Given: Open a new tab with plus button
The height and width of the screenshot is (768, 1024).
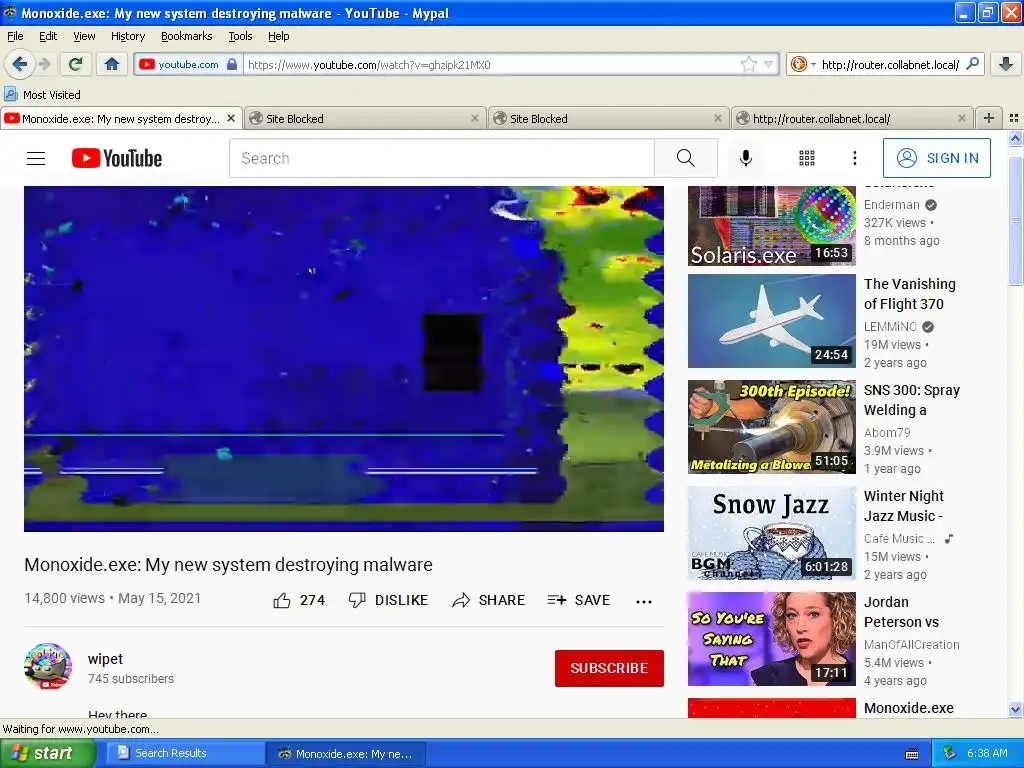Looking at the screenshot, I should coord(989,118).
